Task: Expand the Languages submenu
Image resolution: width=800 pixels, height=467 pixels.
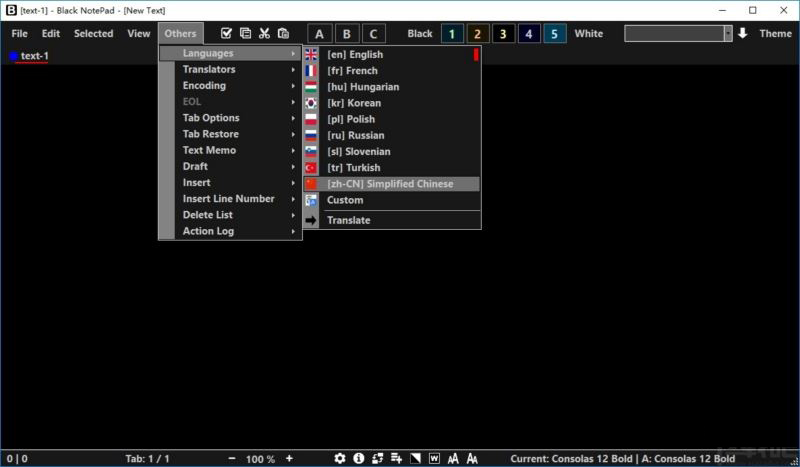Action: tap(231, 53)
